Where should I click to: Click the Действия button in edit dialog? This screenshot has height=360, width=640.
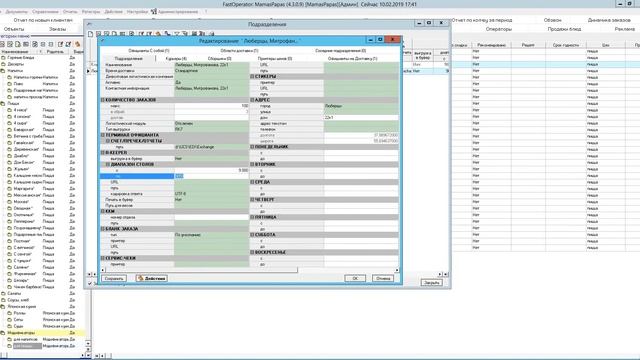point(151,278)
